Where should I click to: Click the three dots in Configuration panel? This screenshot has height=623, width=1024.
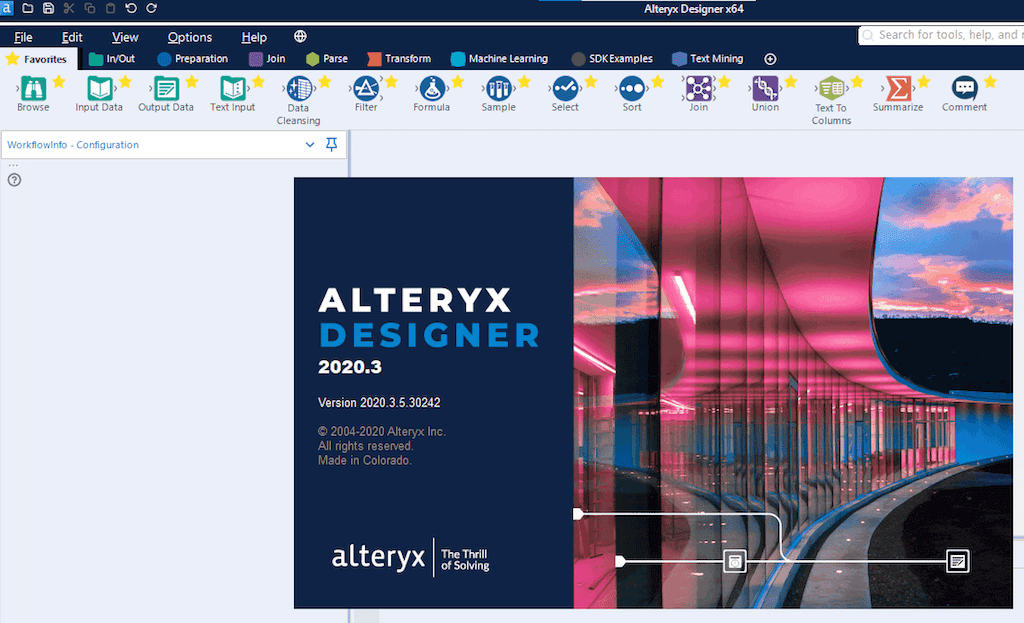(x=13, y=166)
